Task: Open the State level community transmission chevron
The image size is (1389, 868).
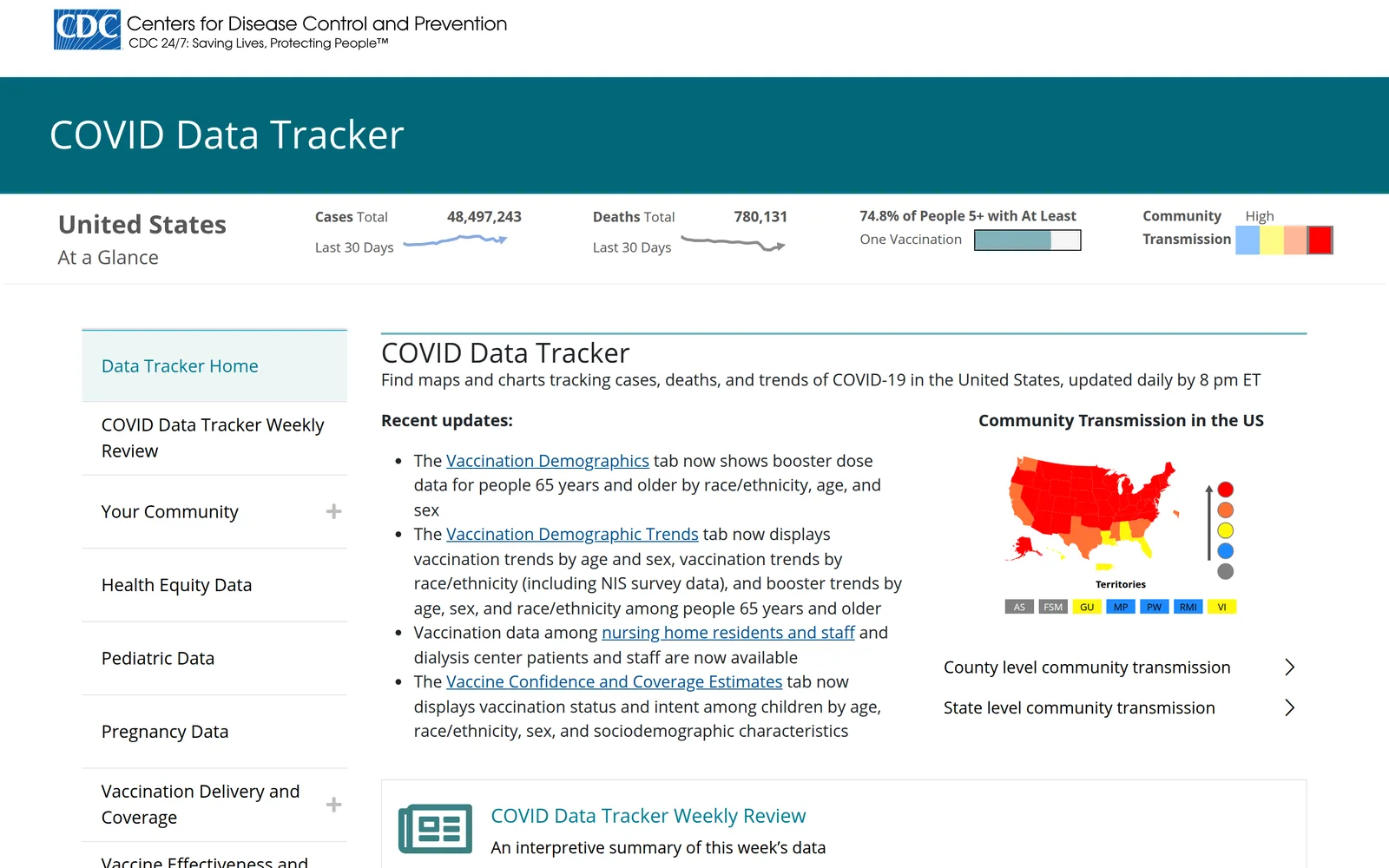Action: (1289, 708)
